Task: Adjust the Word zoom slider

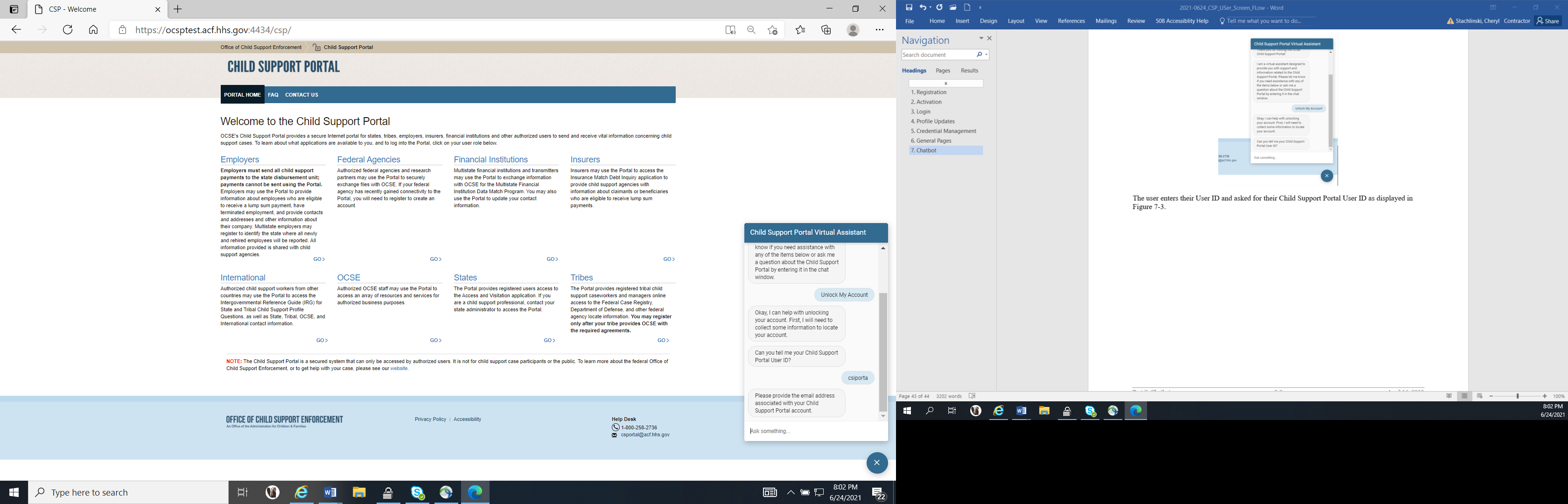Action: tap(1518, 396)
